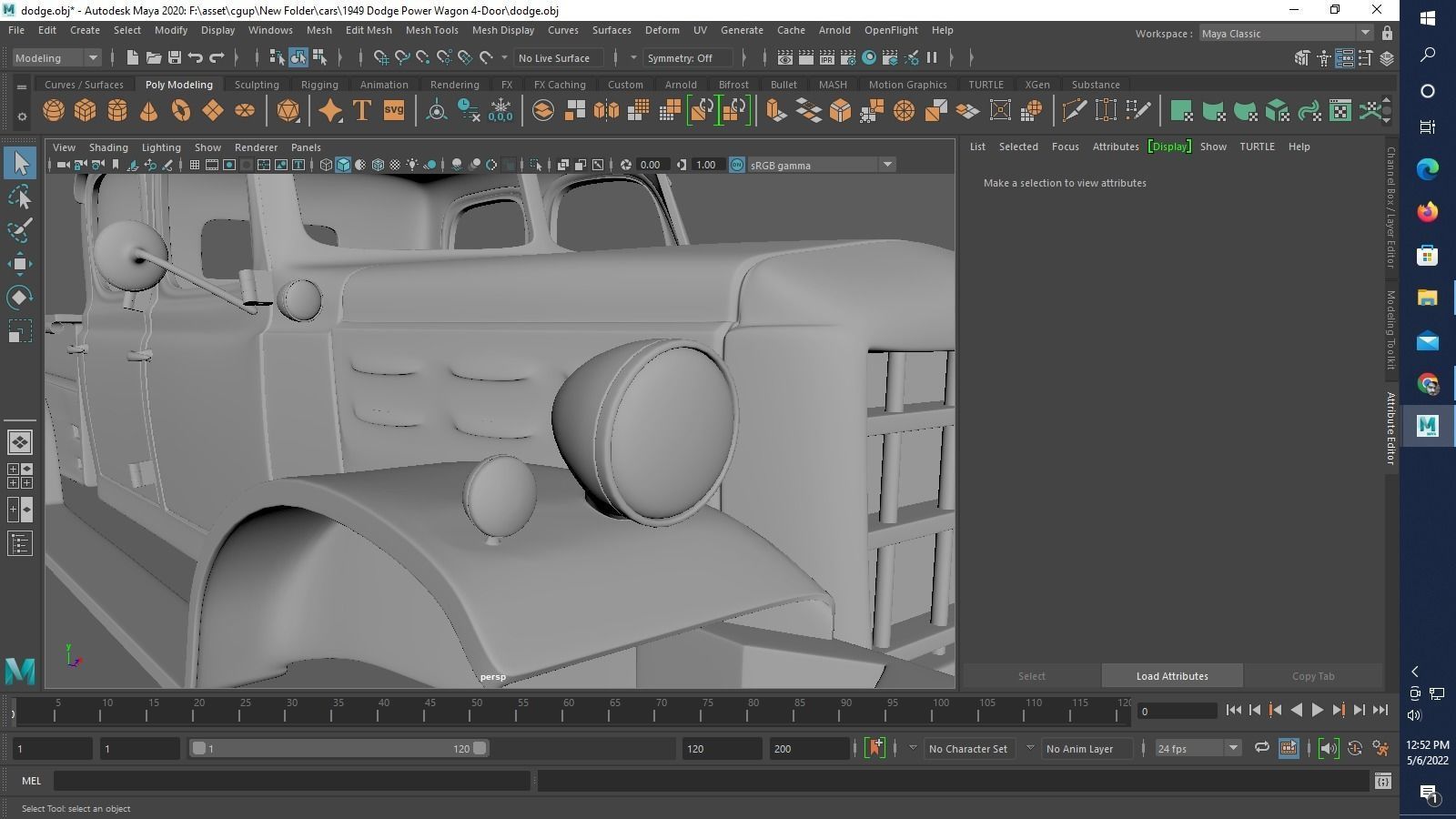This screenshot has height=819, width=1456.
Task: Create a polygon torus from the shelf
Action: (181, 111)
